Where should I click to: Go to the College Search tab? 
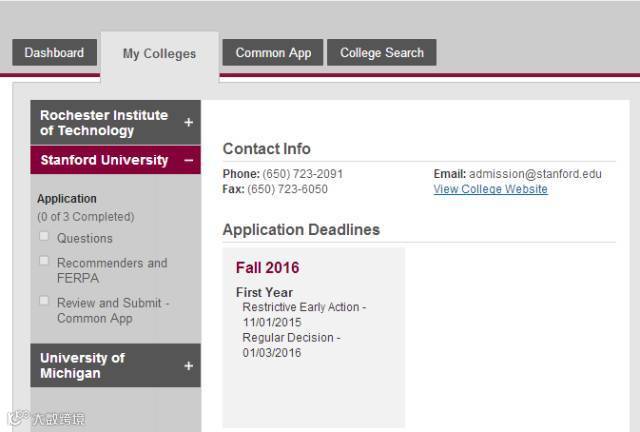(x=382, y=53)
